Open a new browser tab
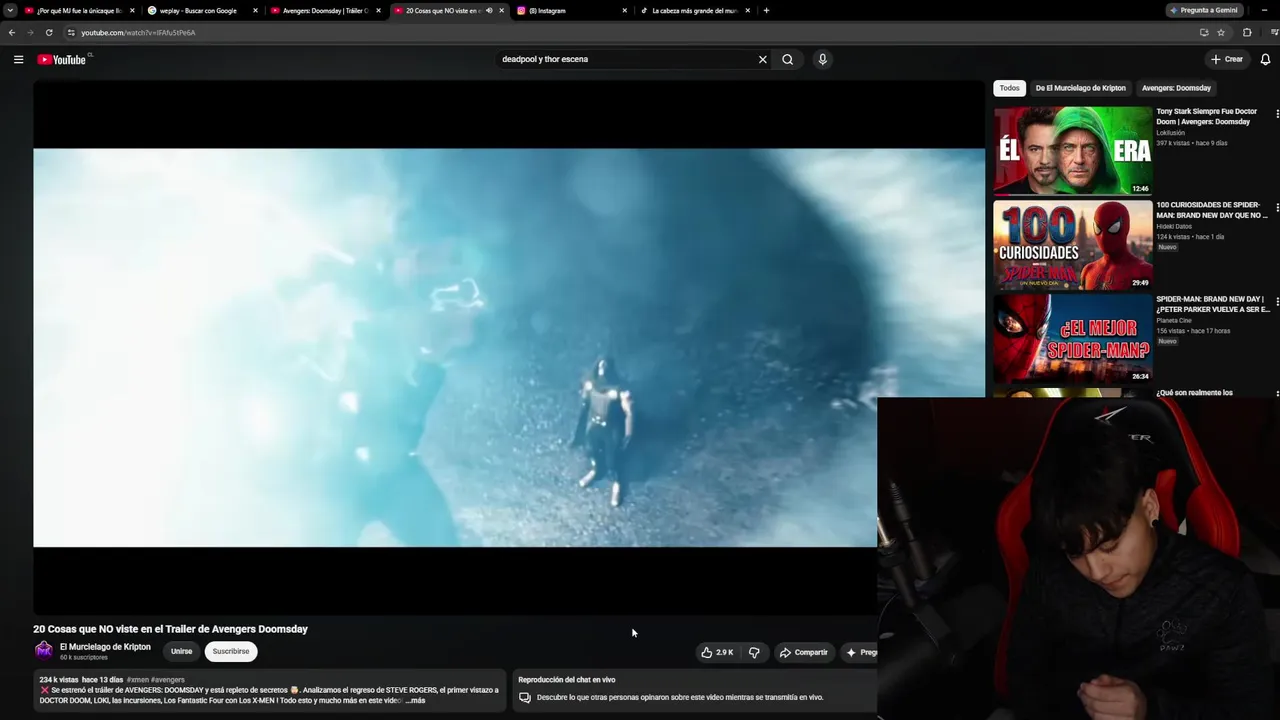This screenshot has width=1280, height=720. 766,10
